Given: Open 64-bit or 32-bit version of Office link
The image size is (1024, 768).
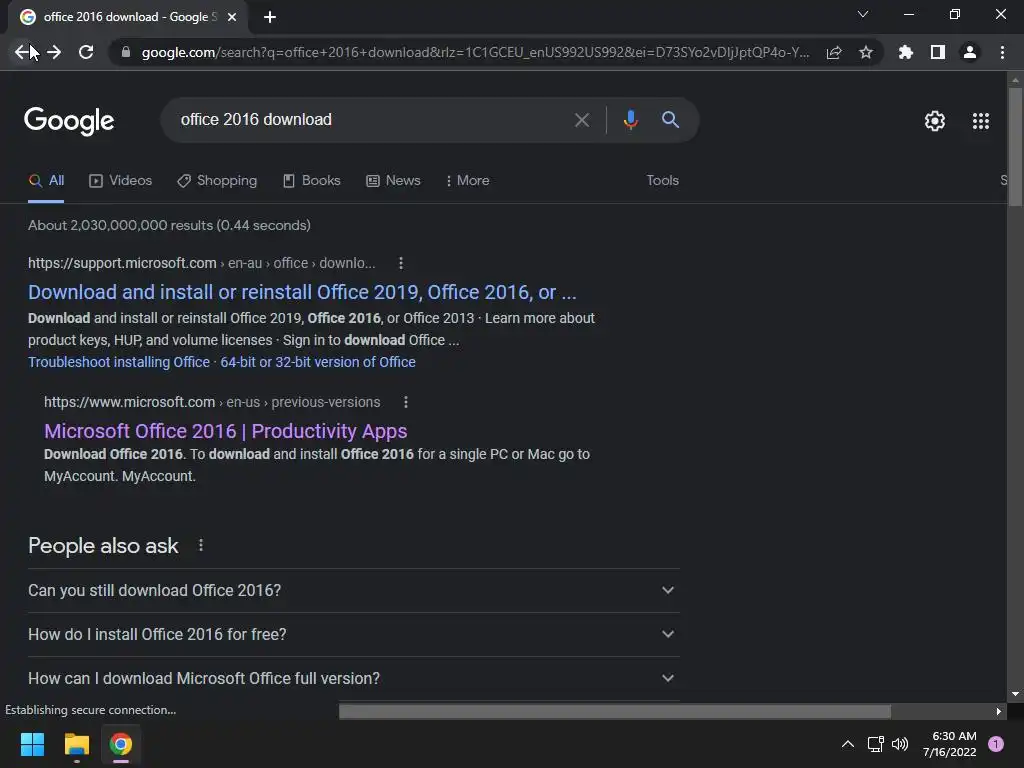Looking at the screenshot, I should click(x=318, y=362).
